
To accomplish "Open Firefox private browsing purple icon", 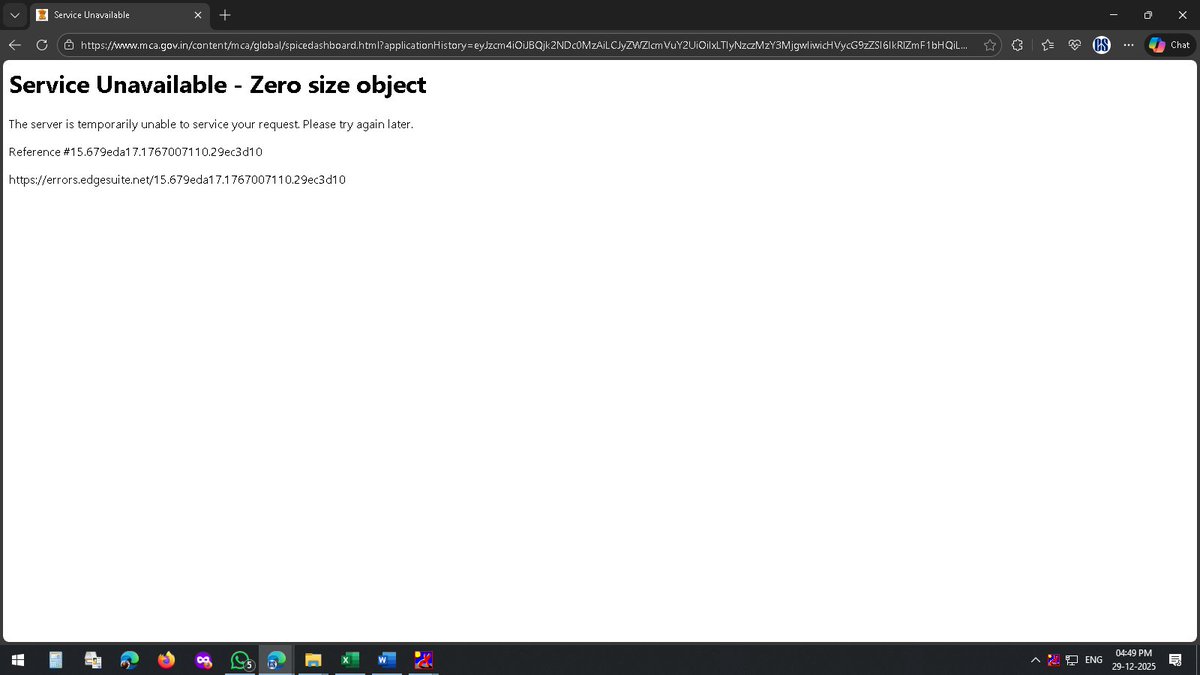I will (x=203, y=660).
